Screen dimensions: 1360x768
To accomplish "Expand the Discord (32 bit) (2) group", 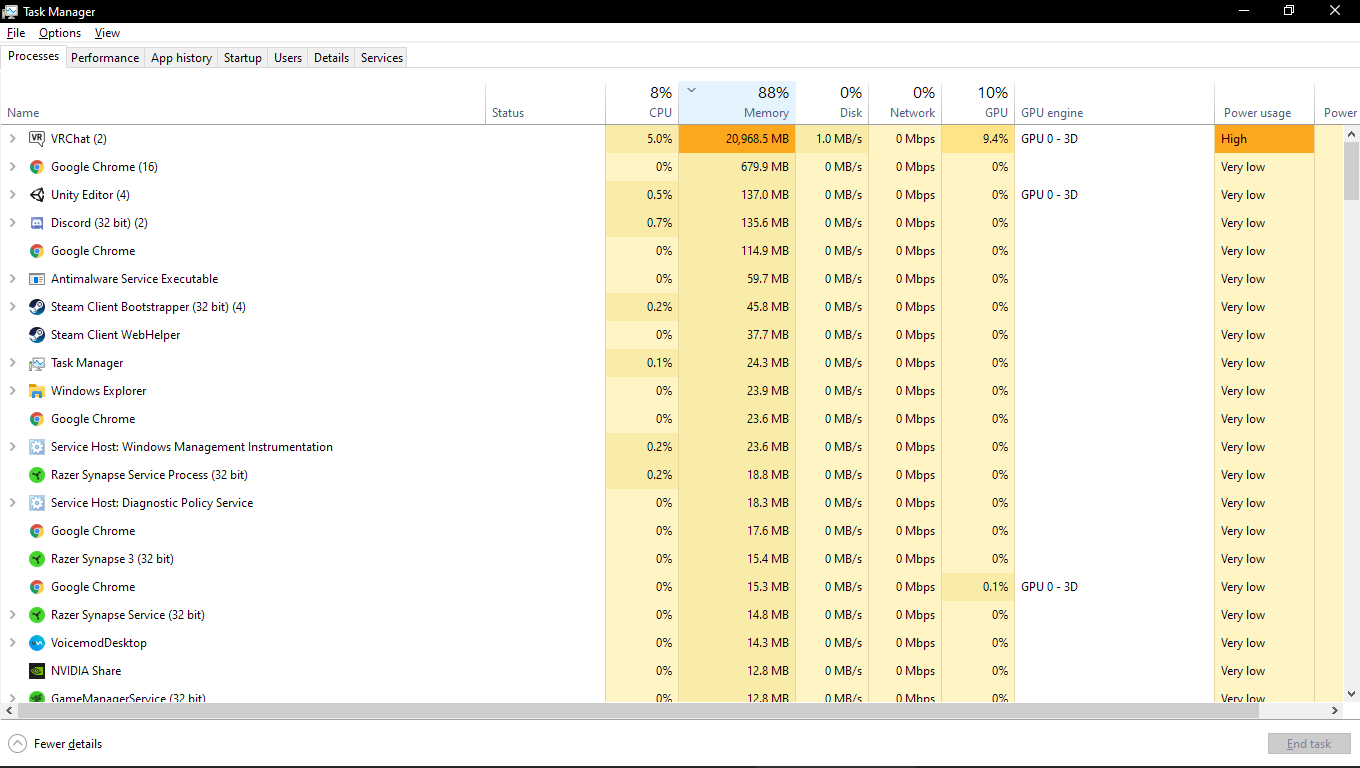I will pyautogui.click(x=13, y=223).
